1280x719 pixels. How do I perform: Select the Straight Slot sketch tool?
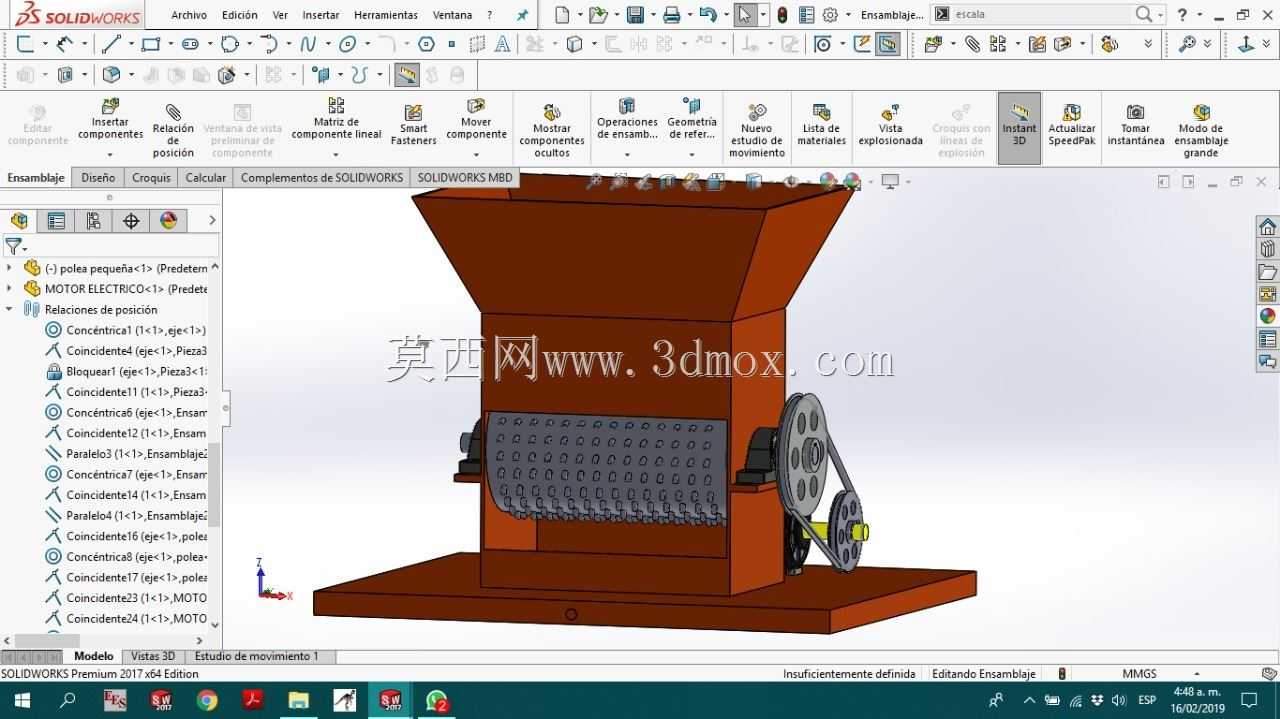tap(190, 44)
